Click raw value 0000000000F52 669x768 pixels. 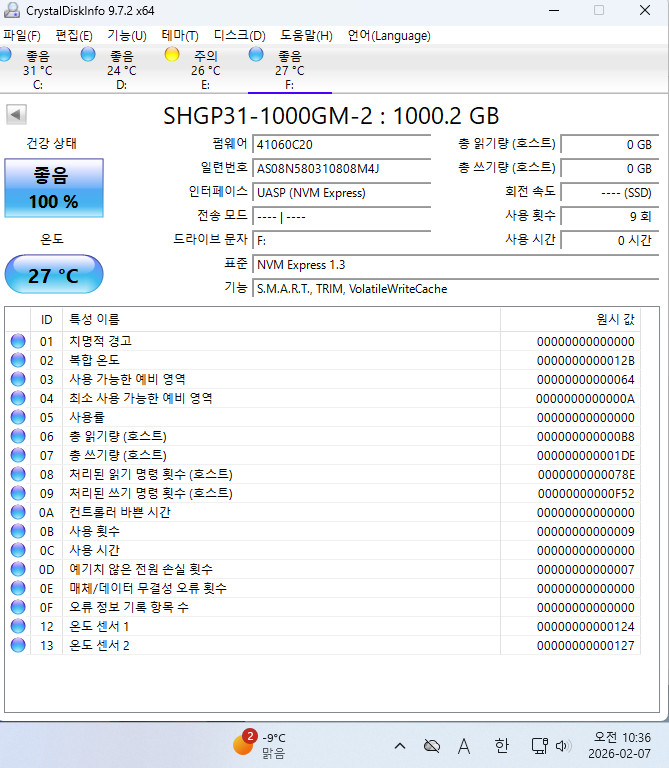coord(586,494)
